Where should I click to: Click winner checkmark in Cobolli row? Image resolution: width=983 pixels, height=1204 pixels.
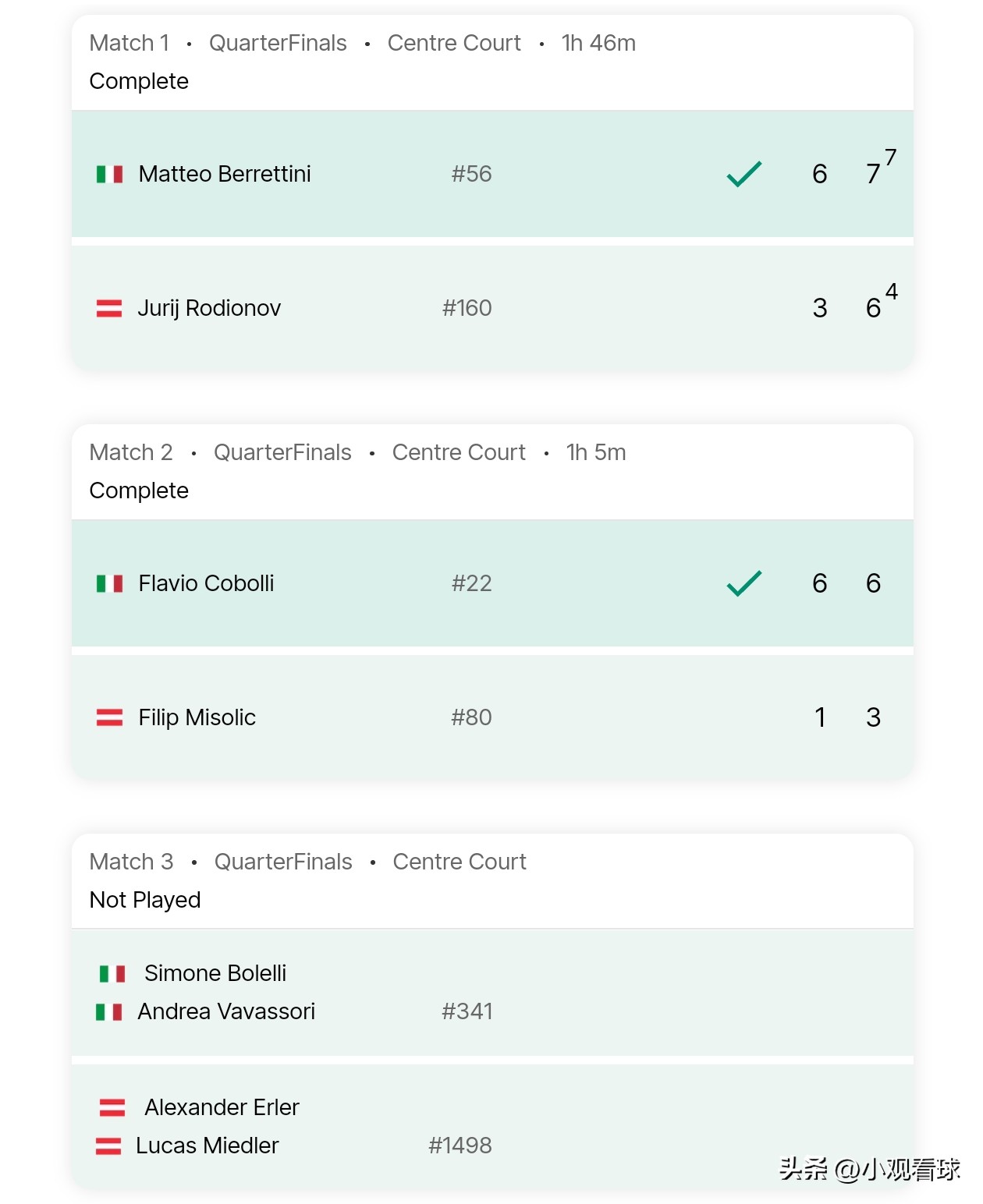coord(744,583)
